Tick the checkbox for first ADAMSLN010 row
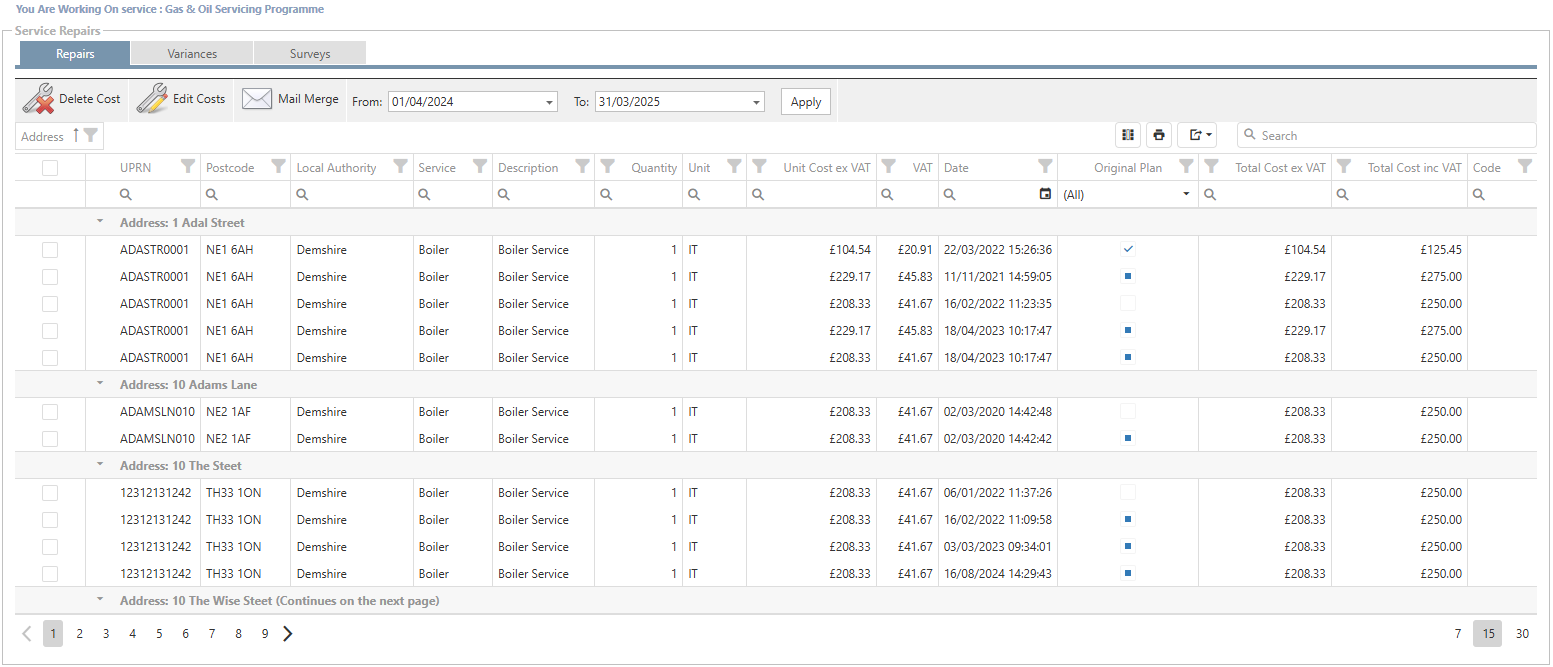The width and height of the screenshot is (1553, 667). pyautogui.click(x=50, y=412)
